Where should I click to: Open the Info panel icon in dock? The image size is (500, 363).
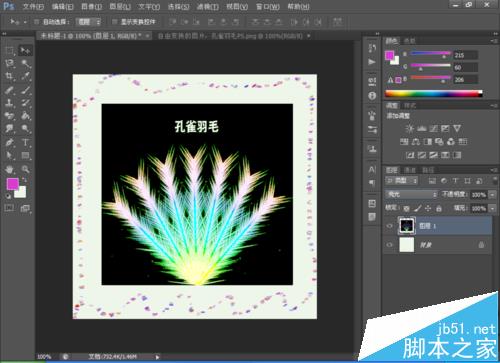[x=372, y=96]
